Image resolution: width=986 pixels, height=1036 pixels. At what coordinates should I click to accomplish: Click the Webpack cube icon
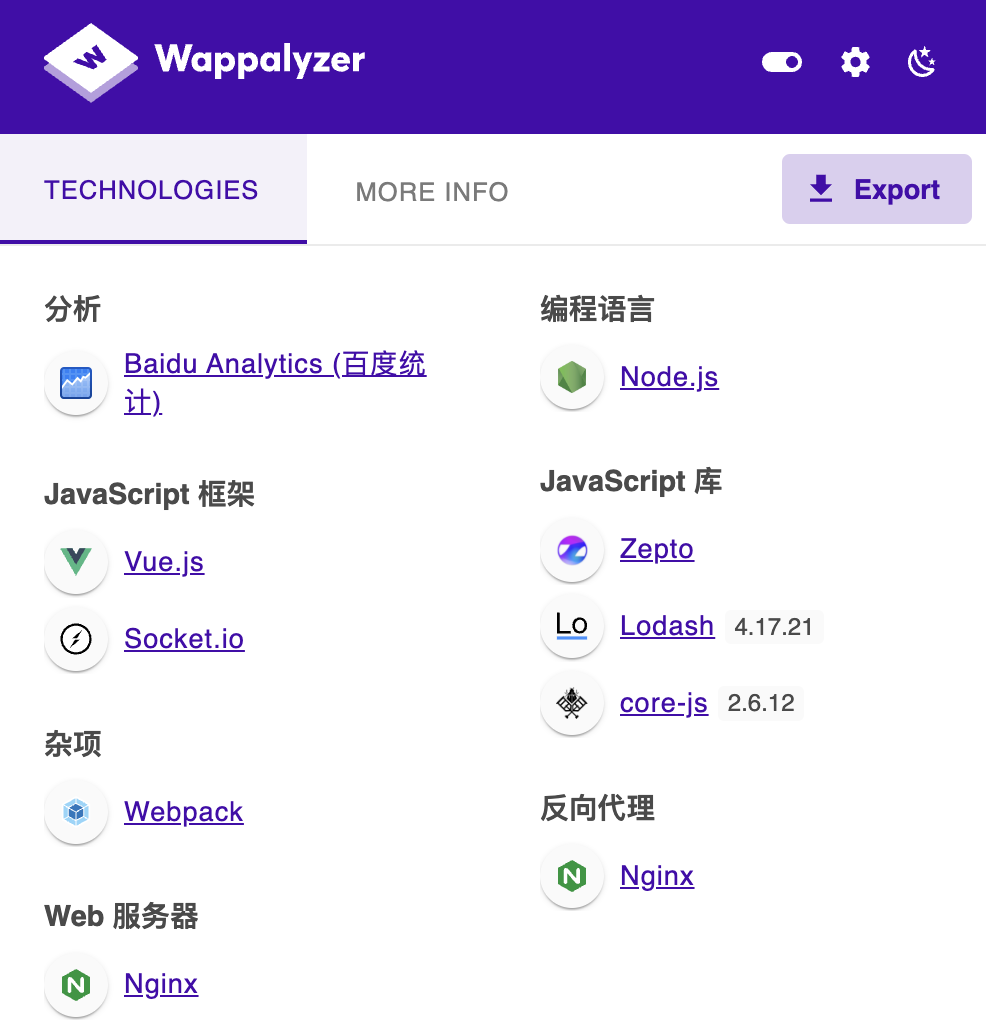tap(76, 811)
